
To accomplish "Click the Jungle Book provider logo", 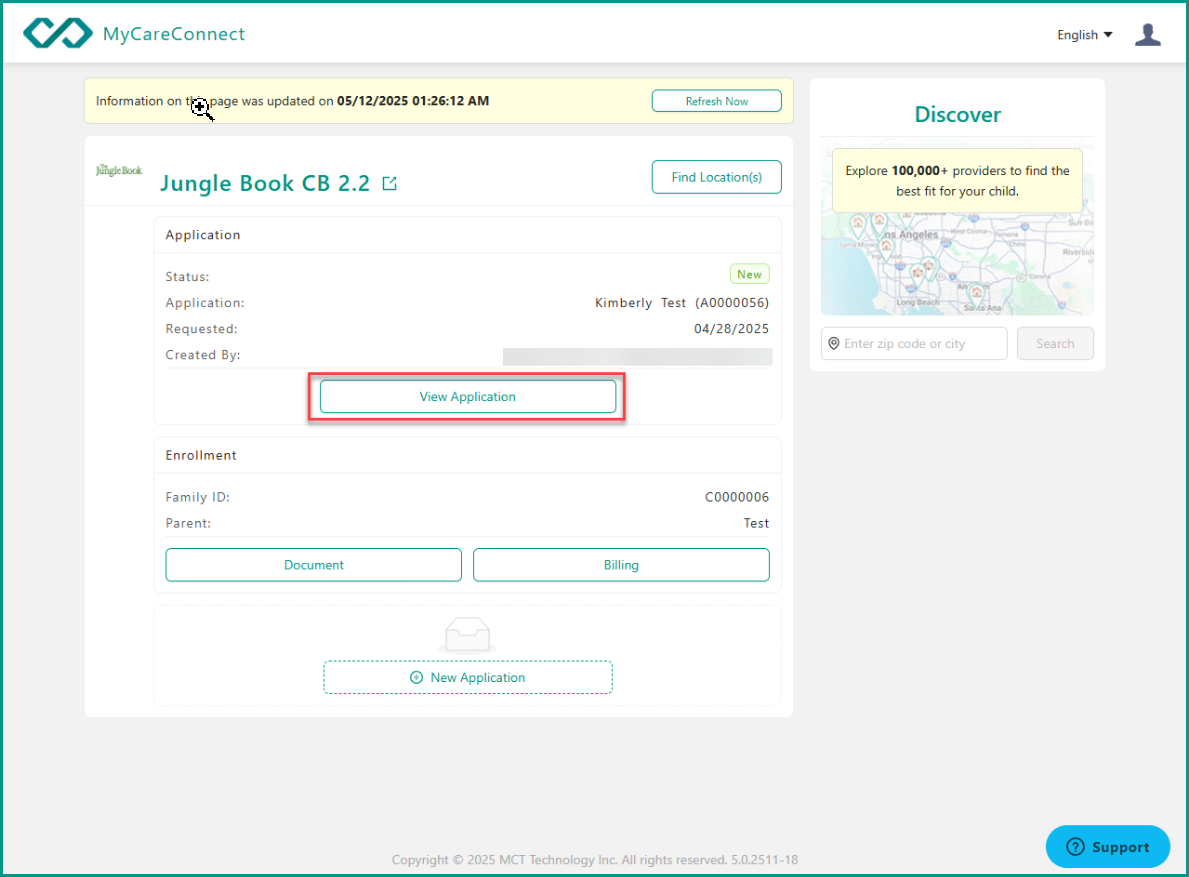I will click(119, 170).
